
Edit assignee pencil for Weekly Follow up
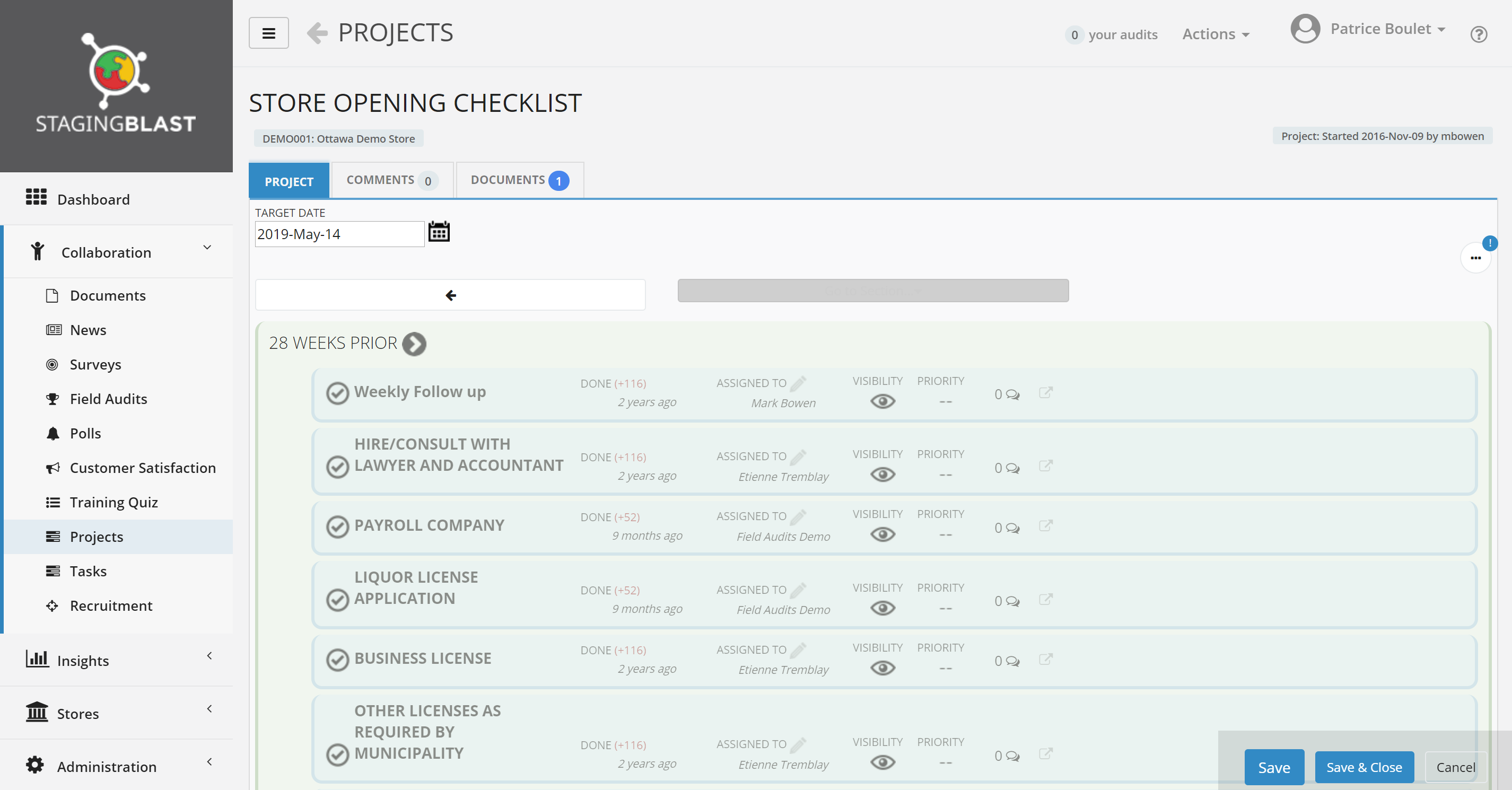click(798, 383)
